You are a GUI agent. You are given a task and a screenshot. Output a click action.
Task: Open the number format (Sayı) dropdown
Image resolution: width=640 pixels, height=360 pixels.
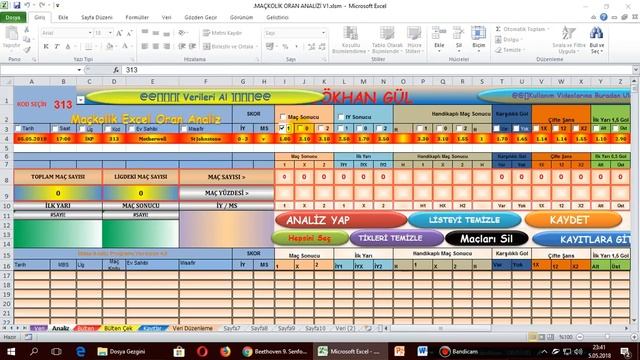pyautogui.click(x=323, y=33)
